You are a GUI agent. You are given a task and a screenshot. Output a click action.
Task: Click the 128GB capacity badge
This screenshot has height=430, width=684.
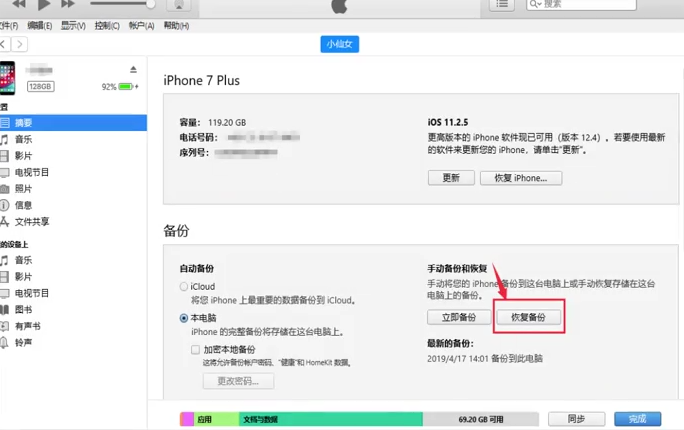(41, 86)
